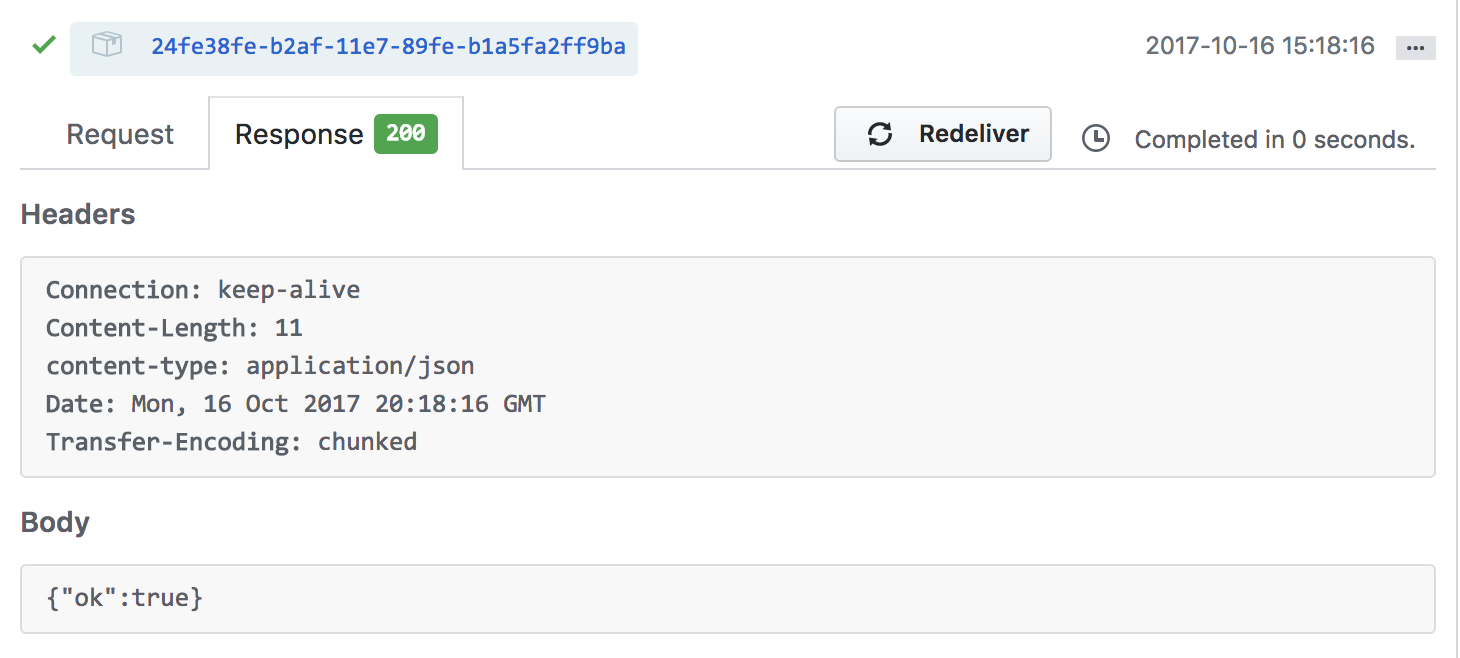Click the clock icon beside completion time
The width and height of the screenshot is (1460, 658).
coord(1096,139)
